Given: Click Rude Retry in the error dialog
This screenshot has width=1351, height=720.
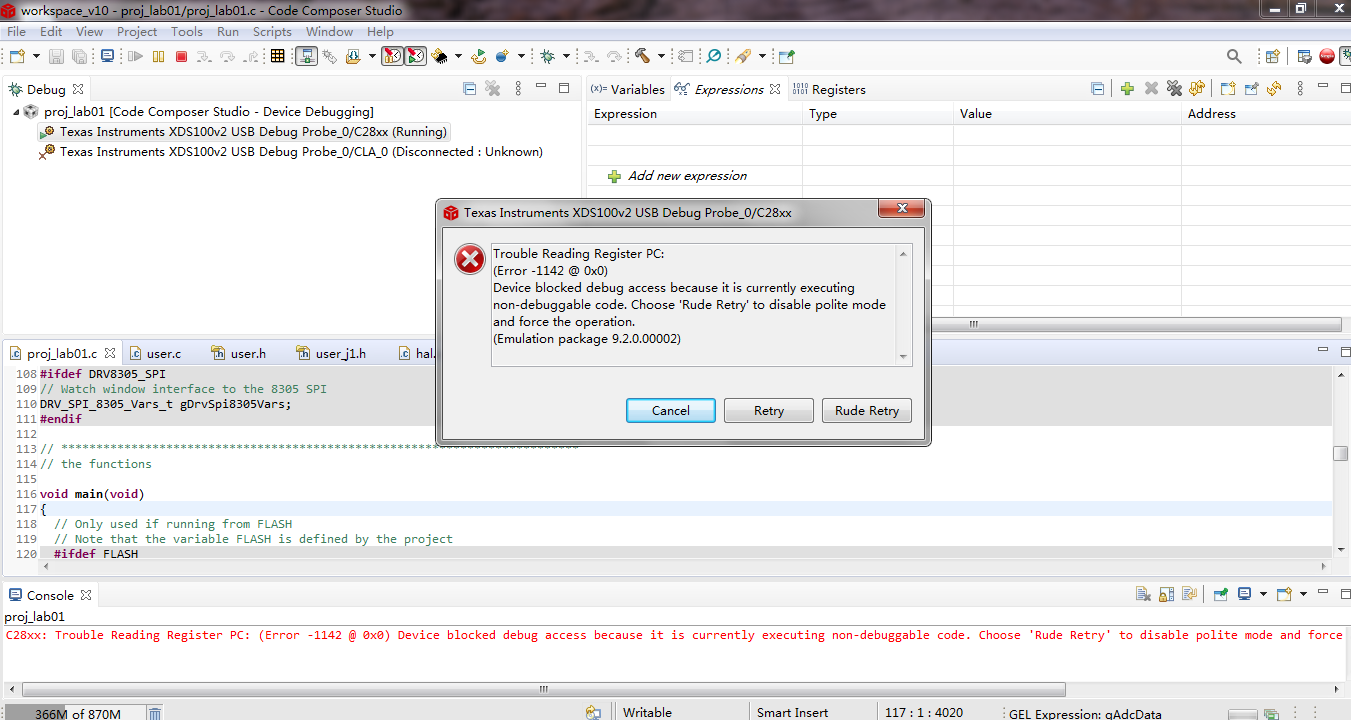Looking at the screenshot, I should (x=867, y=410).
